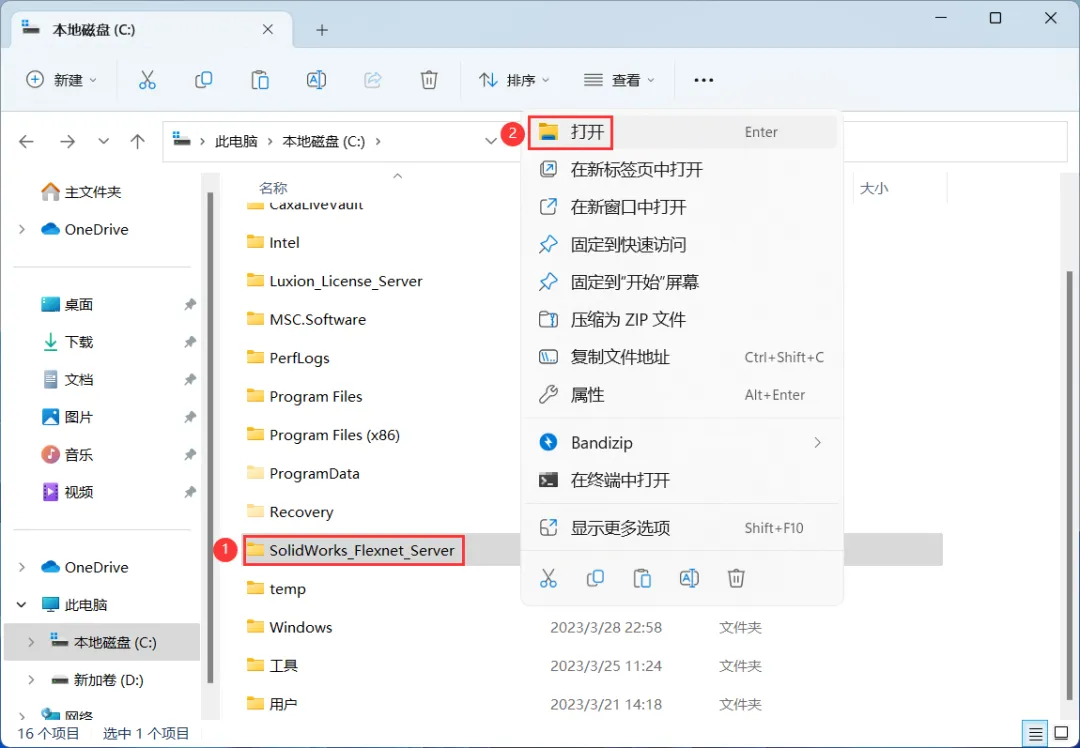This screenshot has height=748, width=1080.
Task: Switch to details view icon in the status bar
Action: click(x=1036, y=732)
